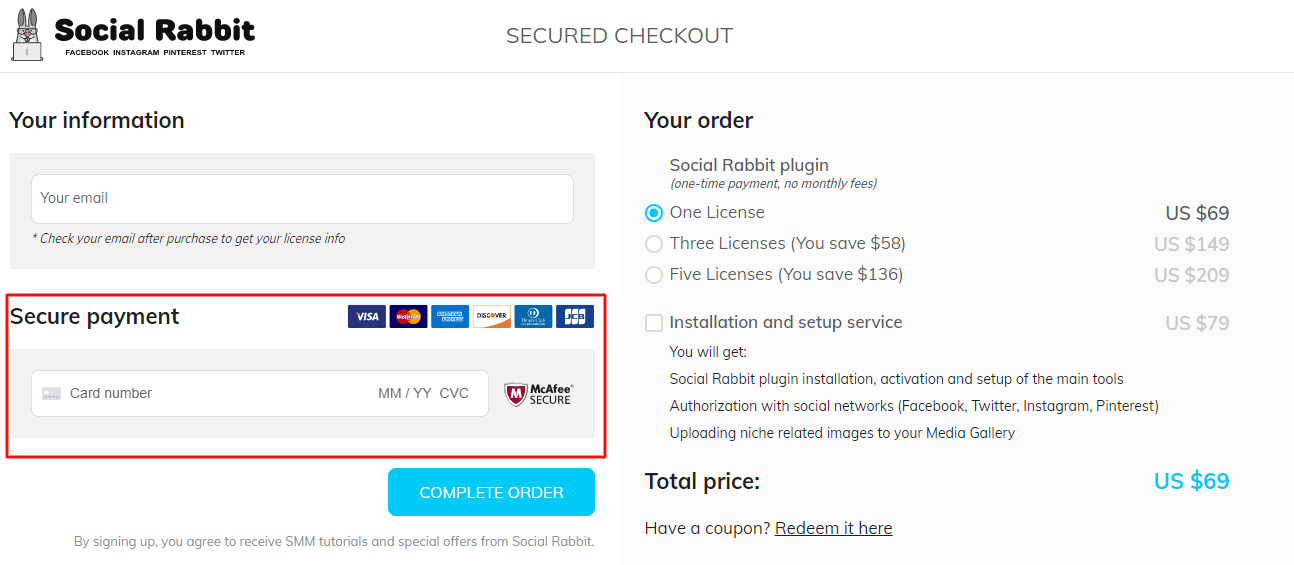Pick the Five Licenses radio option
The width and height of the screenshot is (1294, 565).
tap(654, 275)
